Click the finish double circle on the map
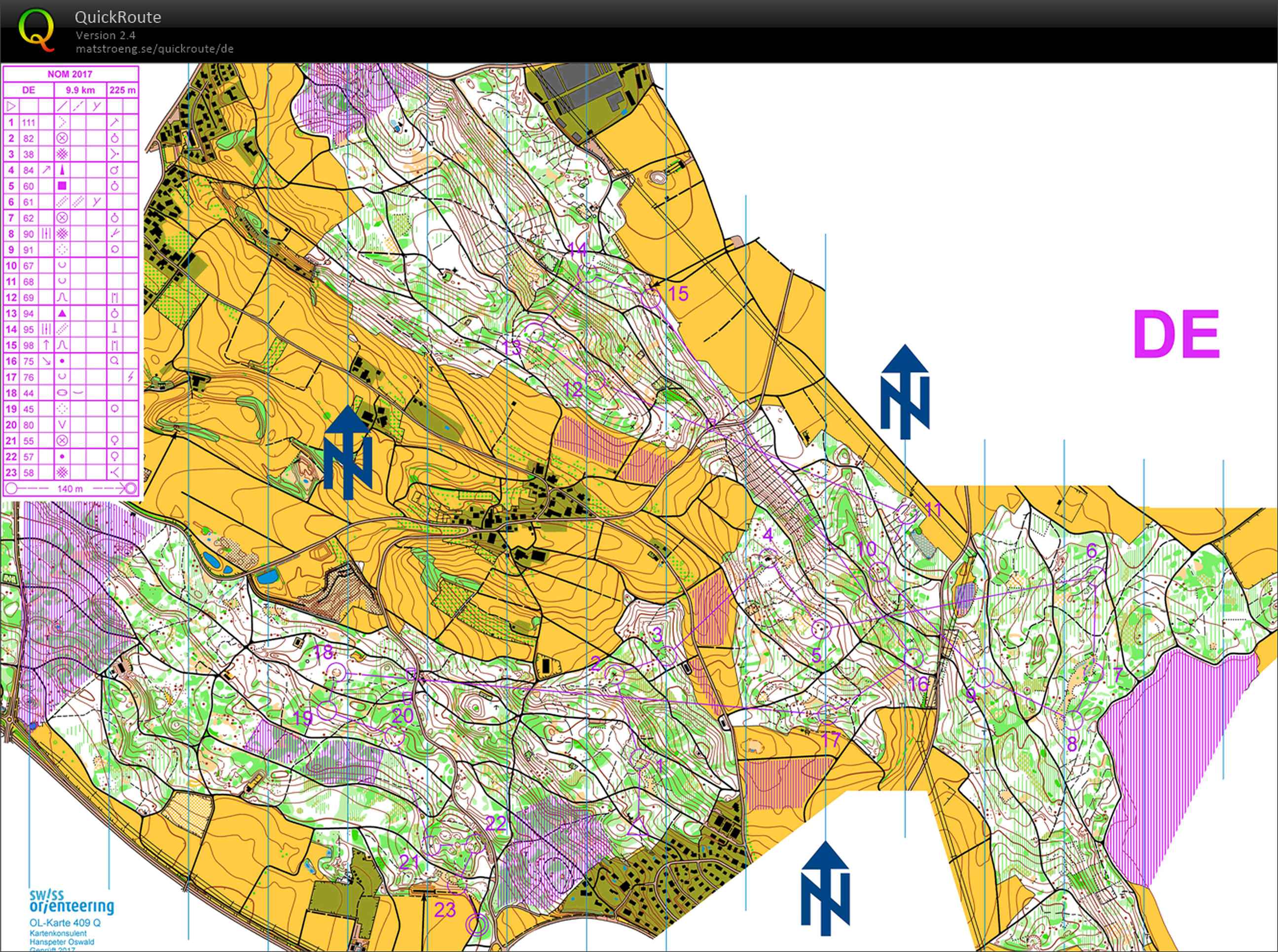The image size is (1278, 952). click(x=476, y=925)
